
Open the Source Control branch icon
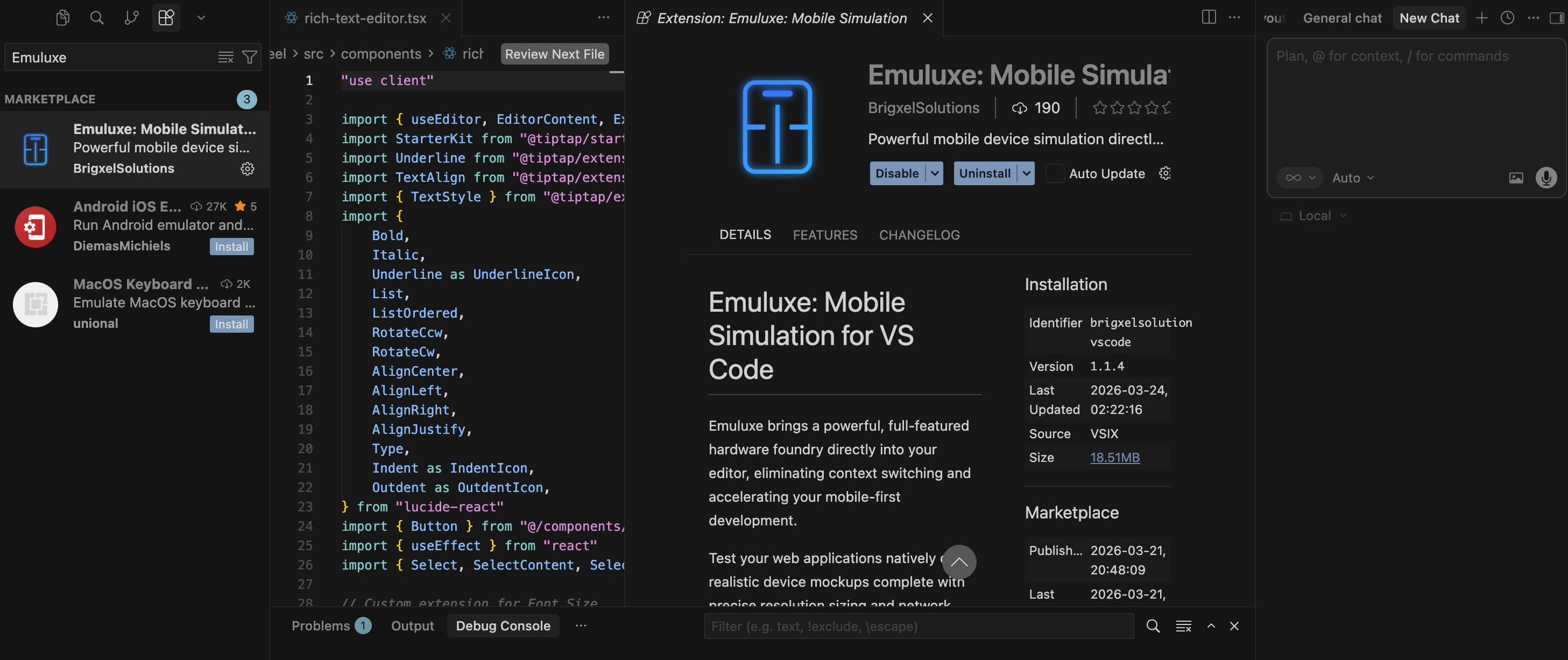pyautogui.click(x=131, y=18)
